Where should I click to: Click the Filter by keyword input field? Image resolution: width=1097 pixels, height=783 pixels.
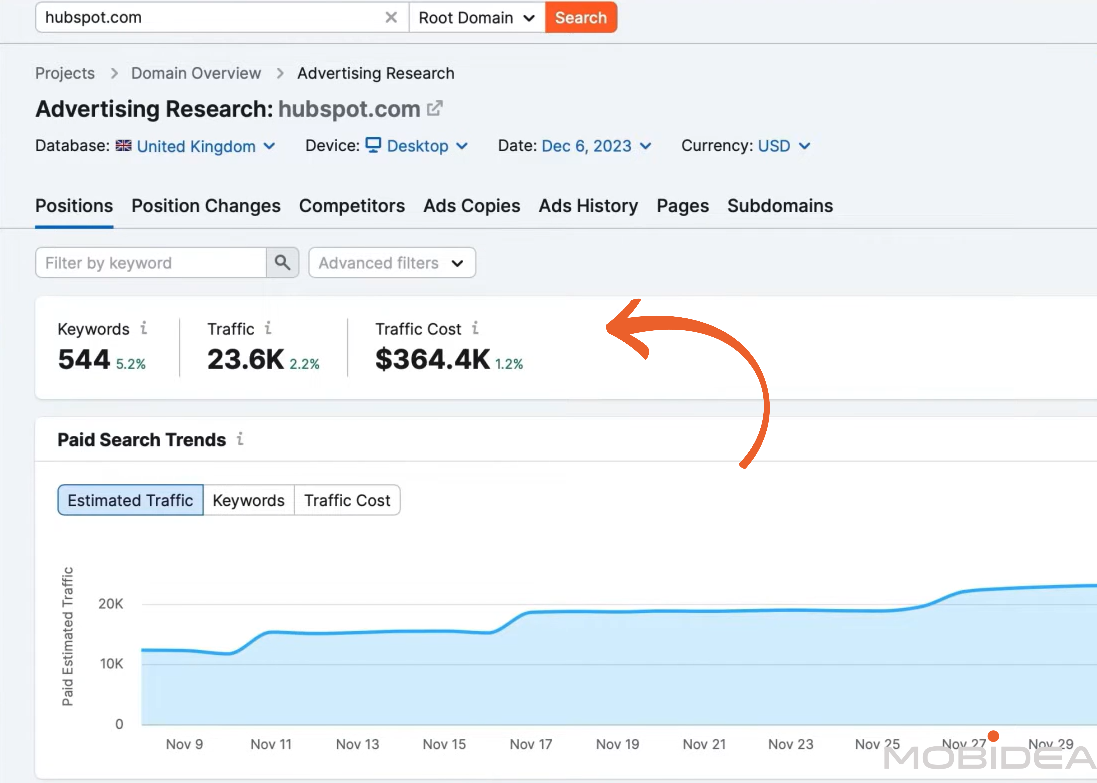(x=150, y=262)
